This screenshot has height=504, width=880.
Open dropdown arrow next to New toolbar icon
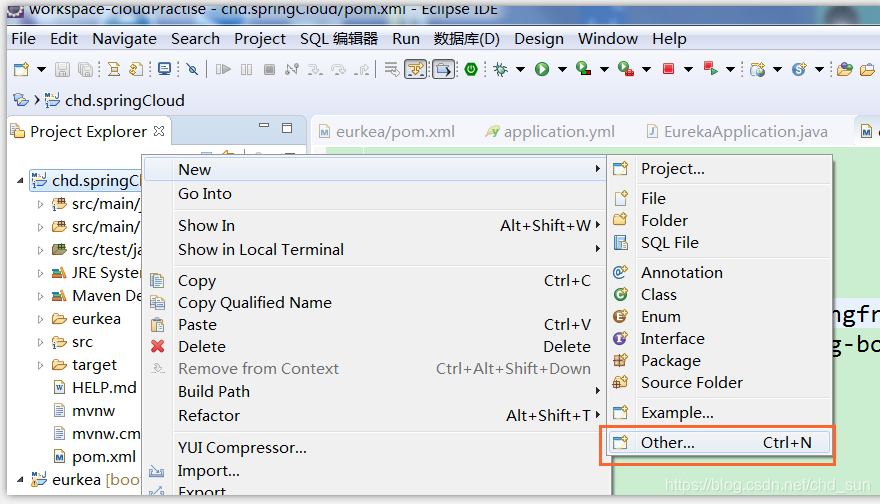point(41,70)
